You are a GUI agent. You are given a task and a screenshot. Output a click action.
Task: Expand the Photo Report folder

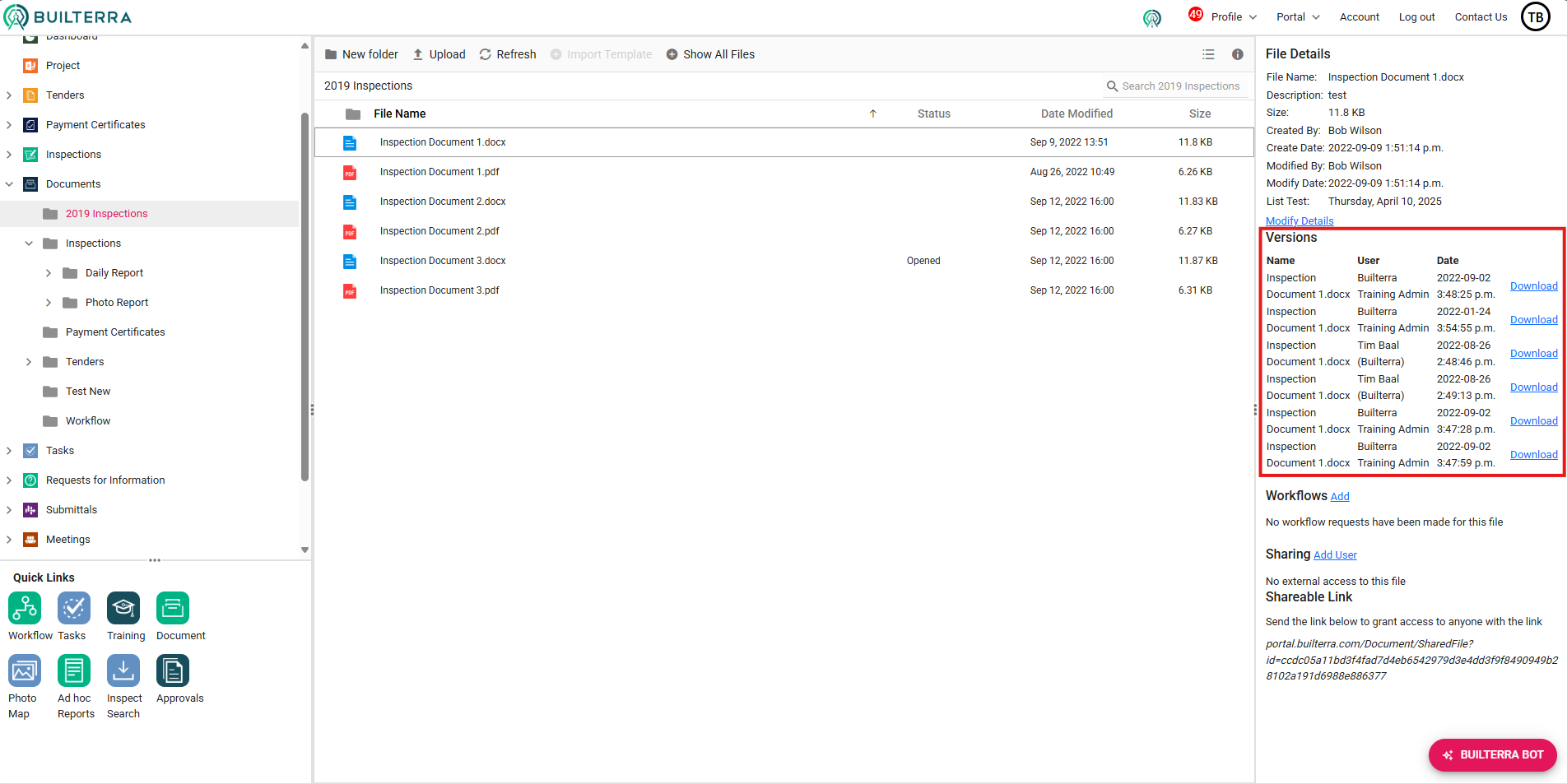tap(49, 303)
